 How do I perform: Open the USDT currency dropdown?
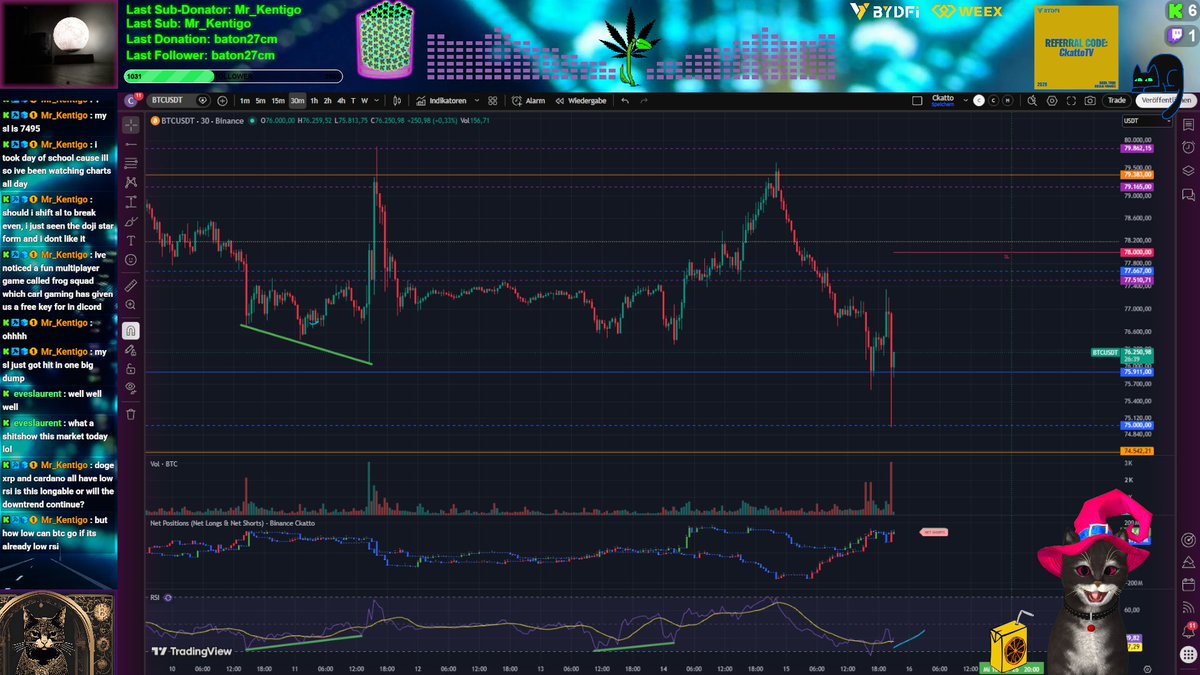click(x=1146, y=121)
